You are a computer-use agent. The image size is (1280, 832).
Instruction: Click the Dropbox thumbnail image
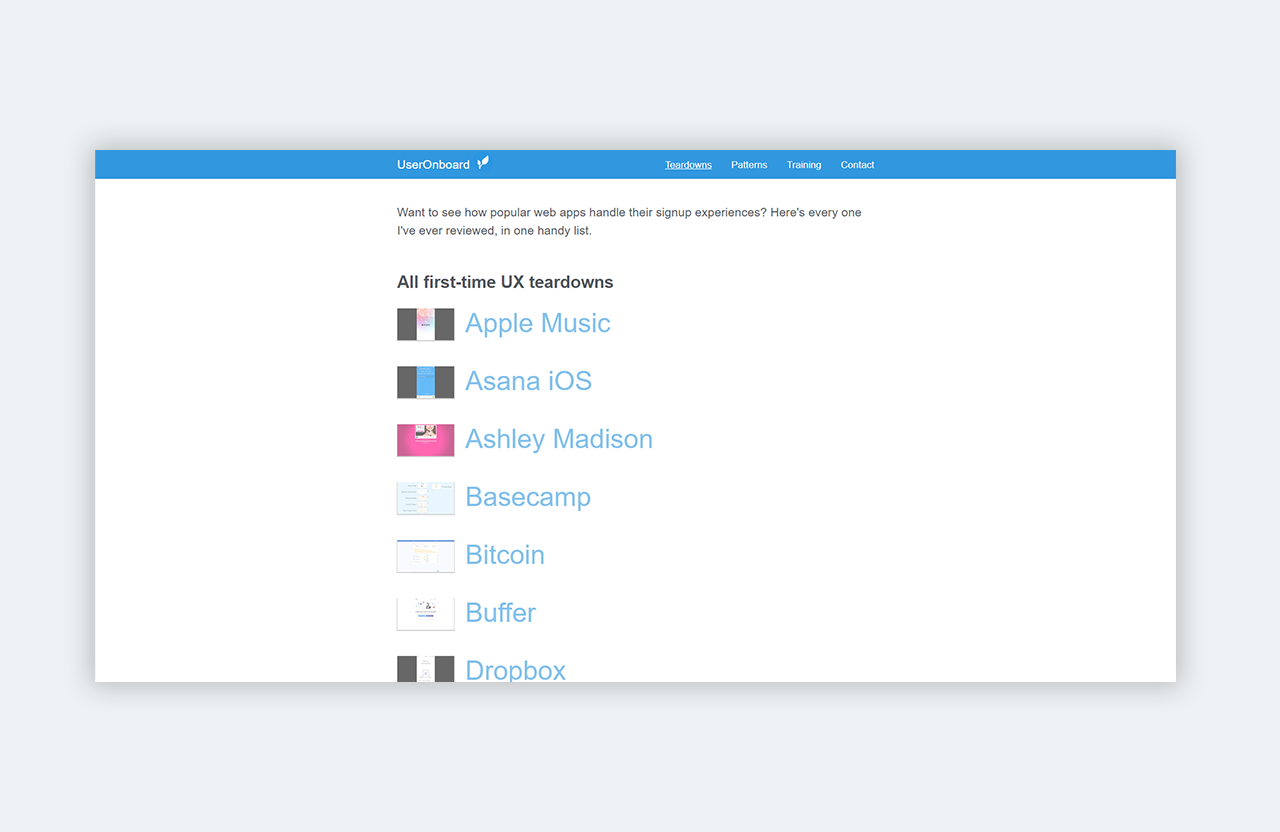pyautogui.click(x=426, y=669)
